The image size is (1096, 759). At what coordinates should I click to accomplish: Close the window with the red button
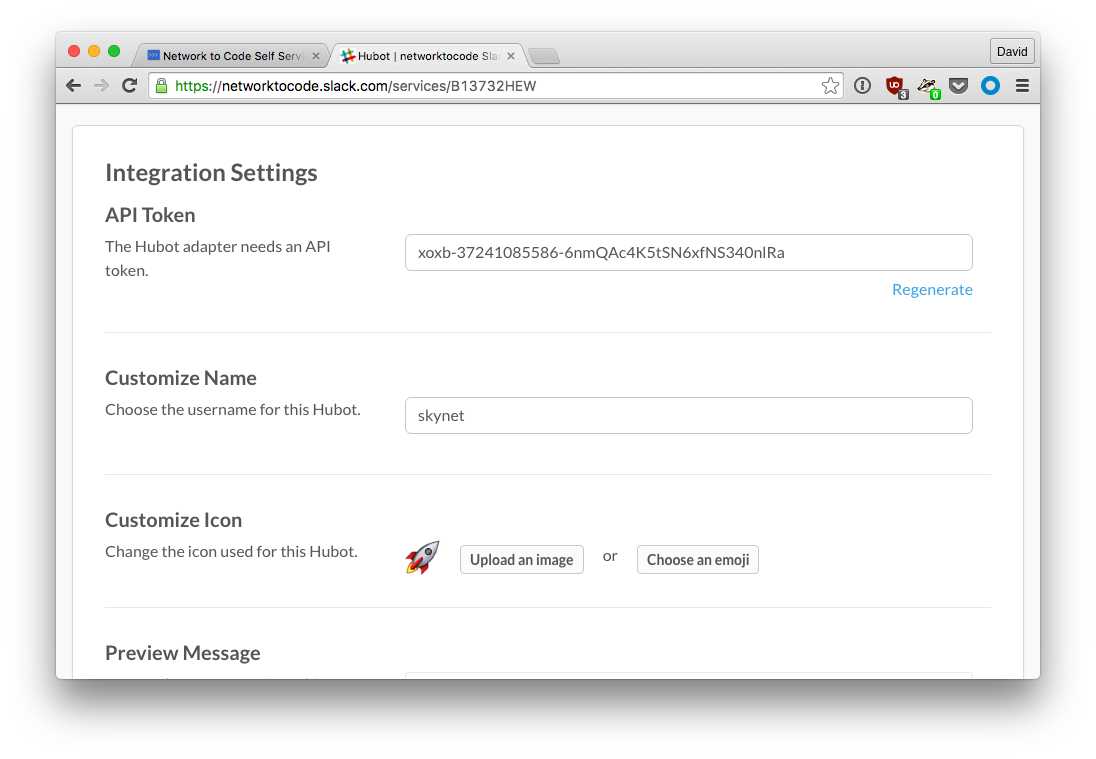tap(74, 51)
